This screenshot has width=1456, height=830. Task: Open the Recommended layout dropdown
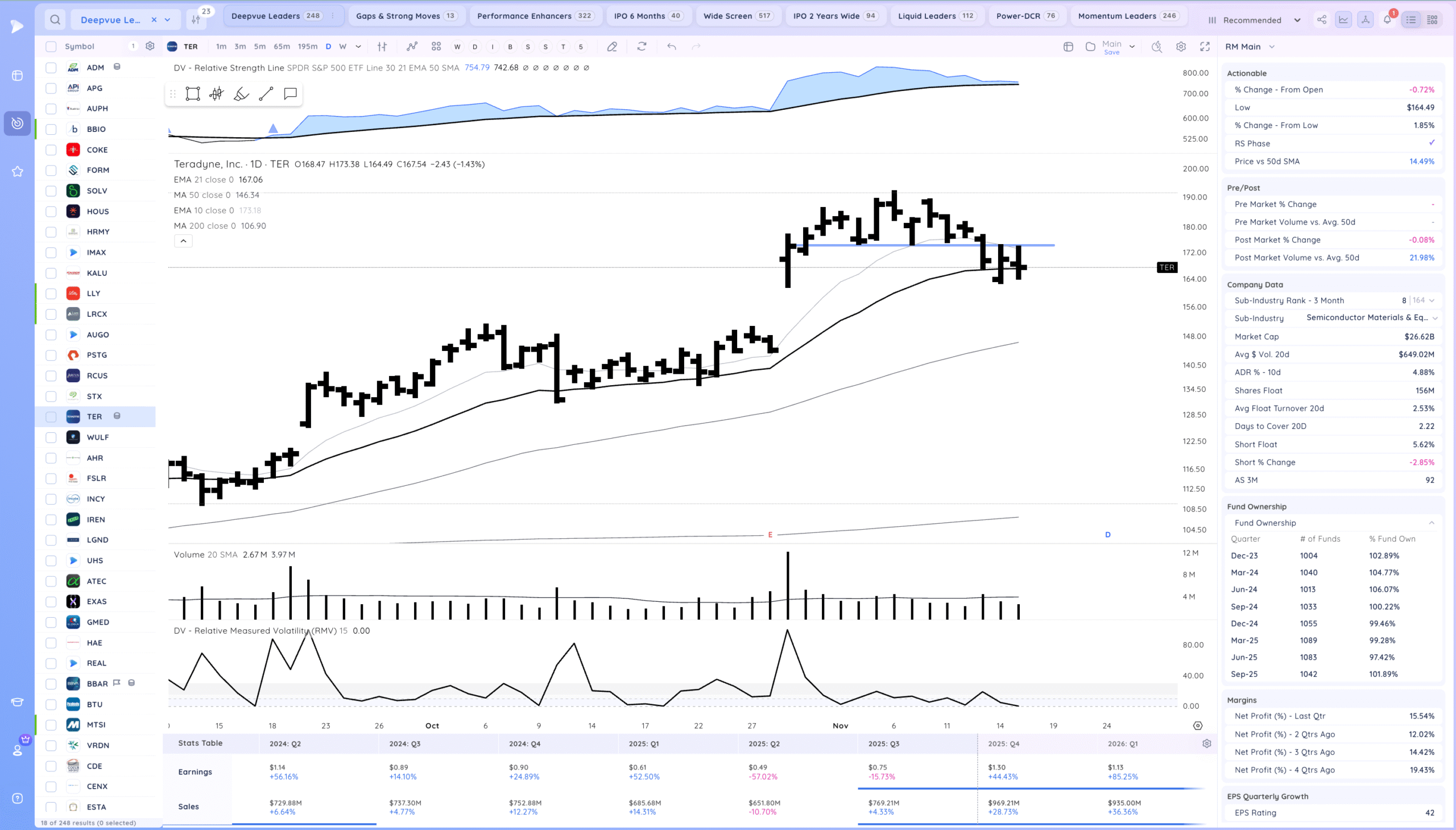point(1254,20)
